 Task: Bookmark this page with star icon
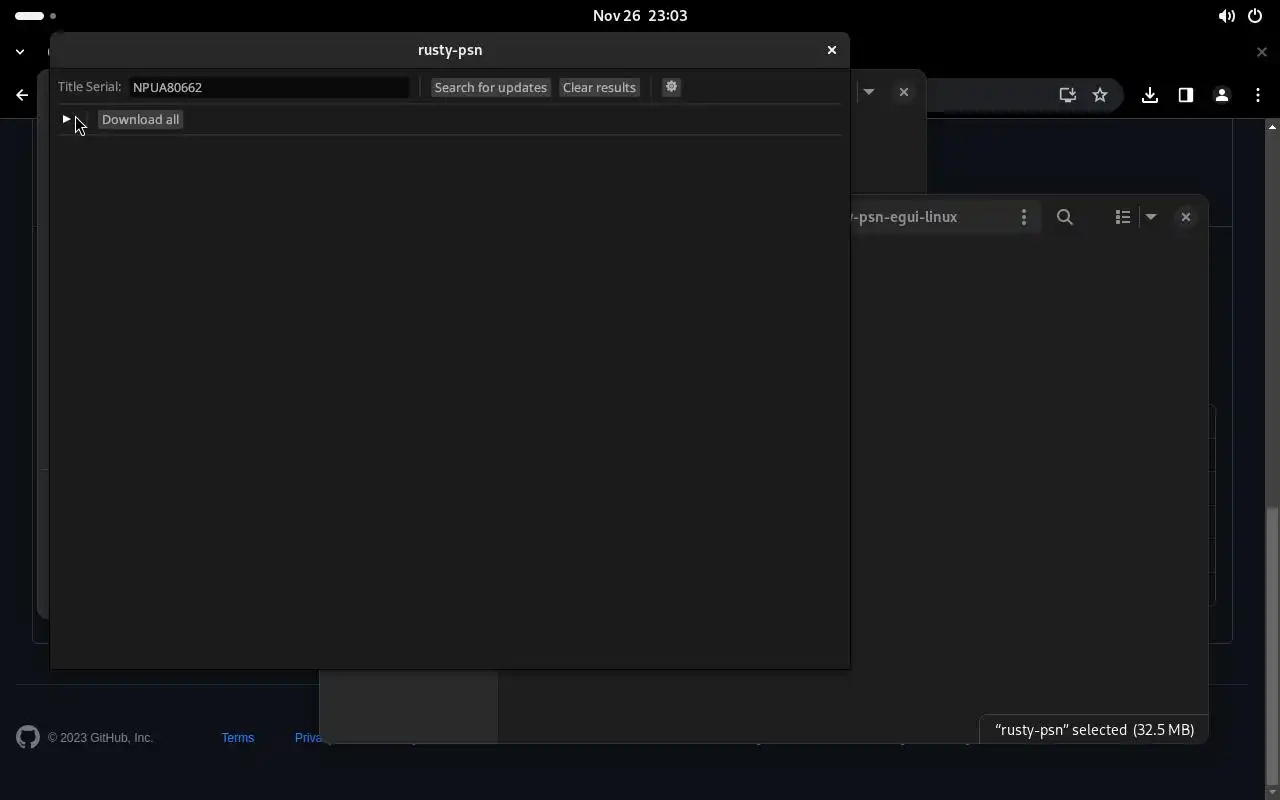(x=1100, y=95)
